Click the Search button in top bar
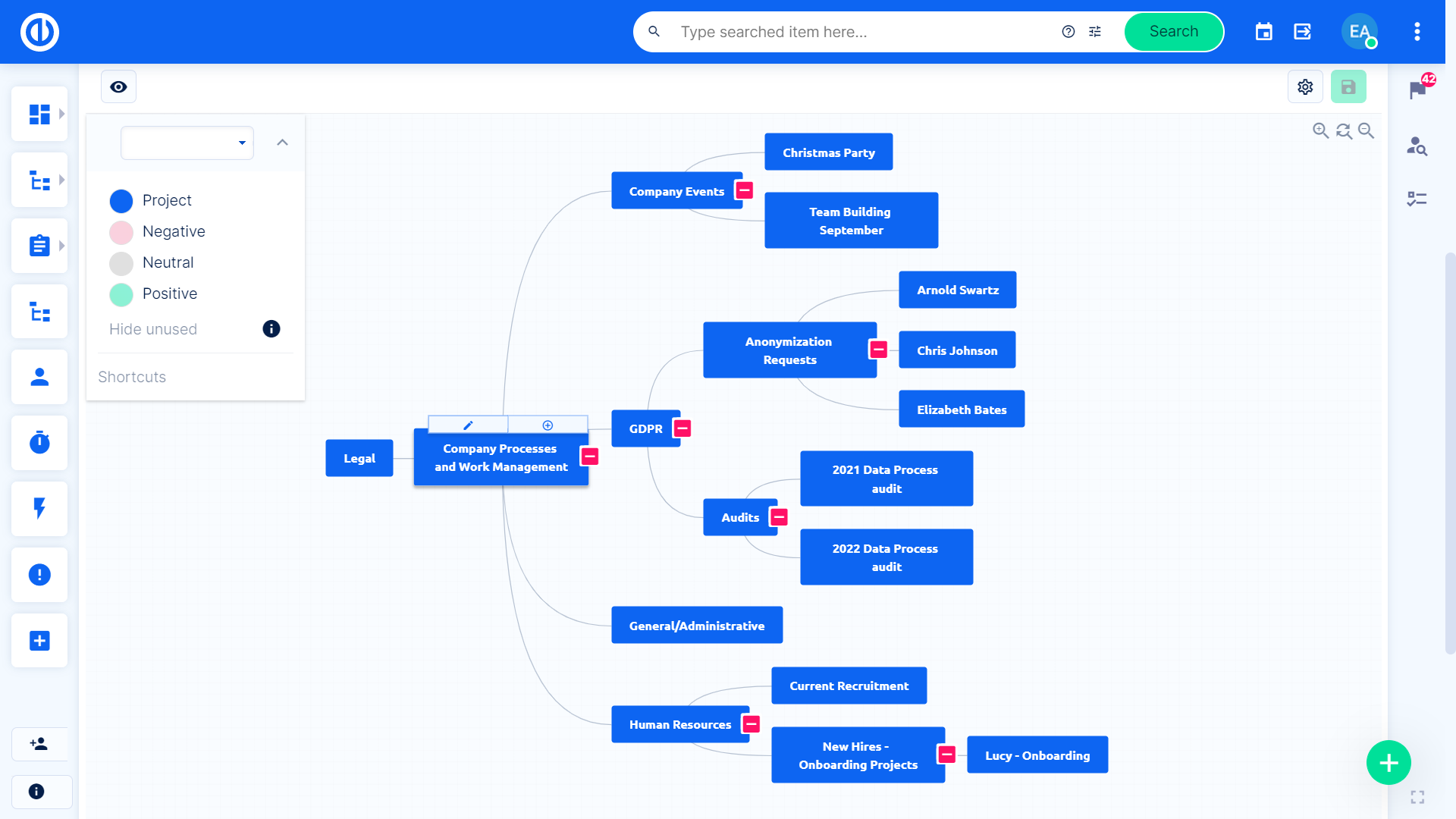 click(1172, 31)
